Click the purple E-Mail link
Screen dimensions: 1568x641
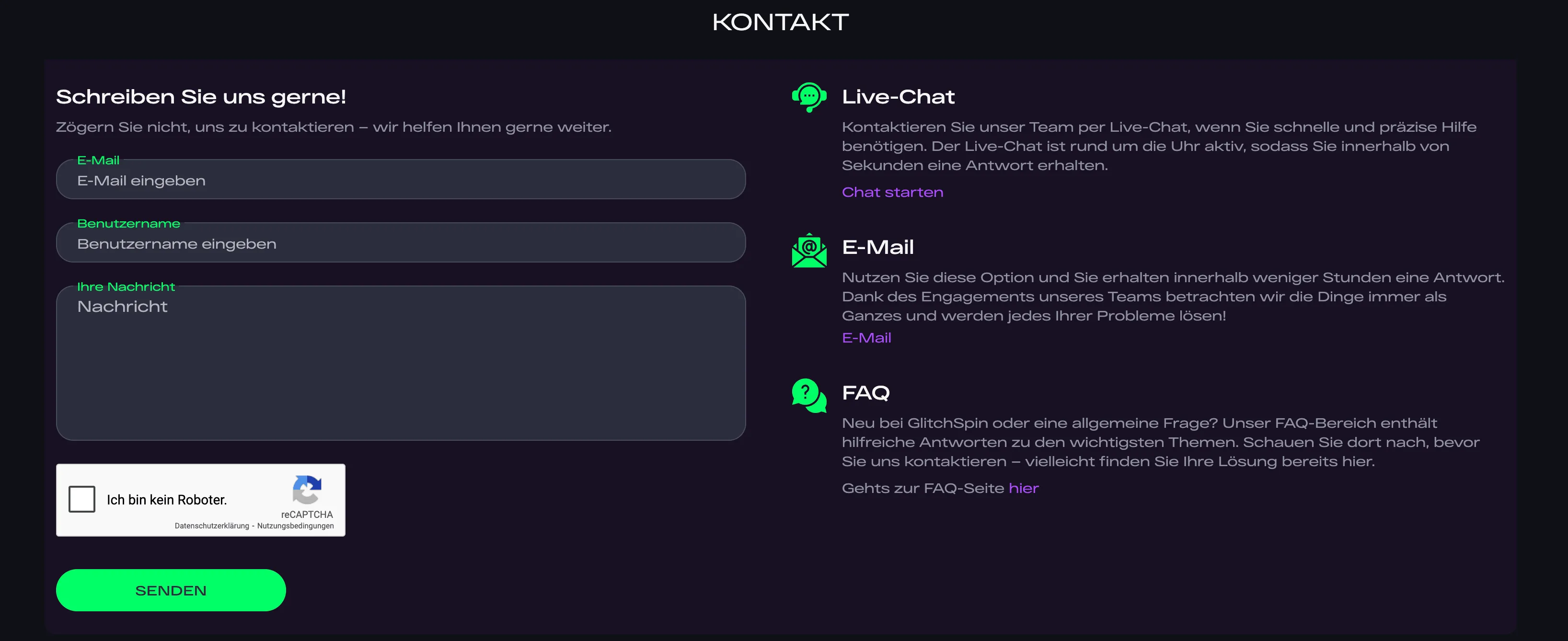[x=866, y=337]
